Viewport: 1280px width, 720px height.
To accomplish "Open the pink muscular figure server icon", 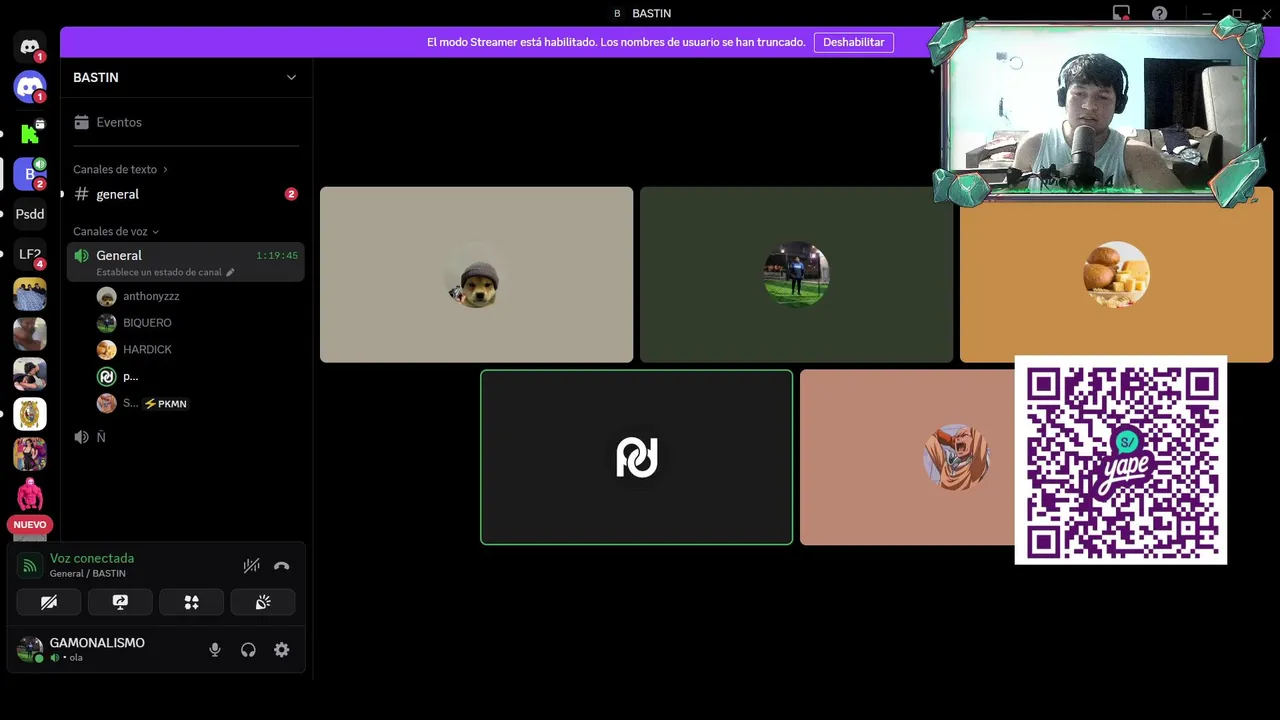I will (x=30, y=494).
